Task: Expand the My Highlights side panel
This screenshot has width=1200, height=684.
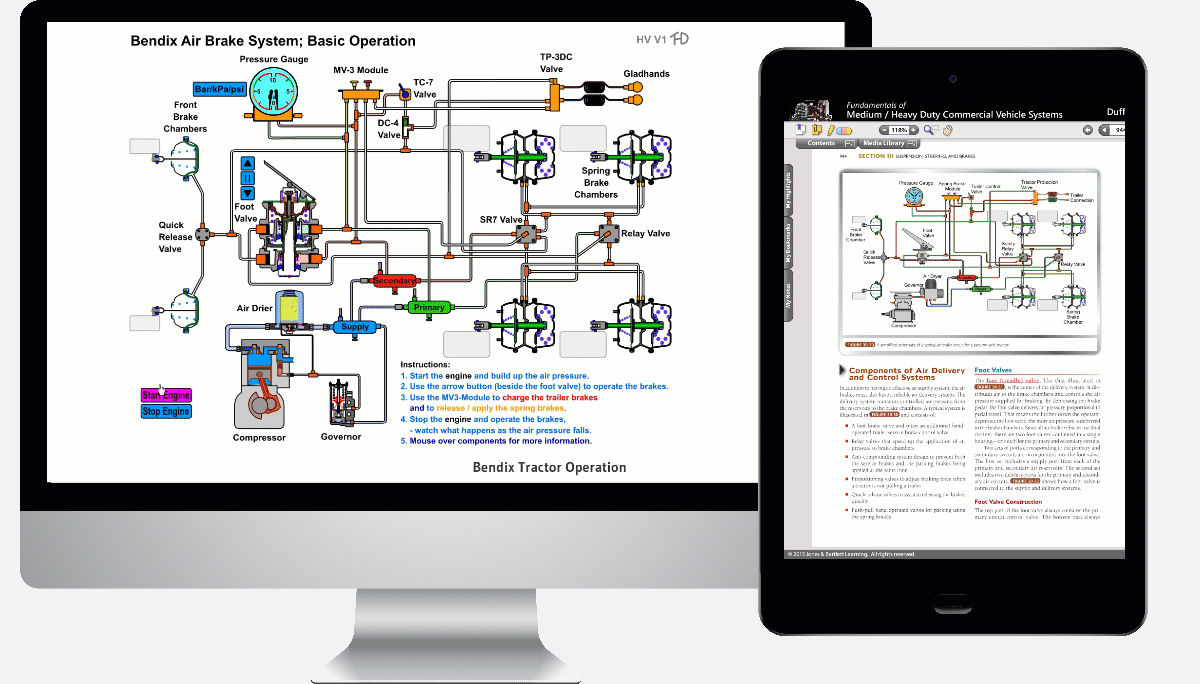Action: tap(788, 189)
